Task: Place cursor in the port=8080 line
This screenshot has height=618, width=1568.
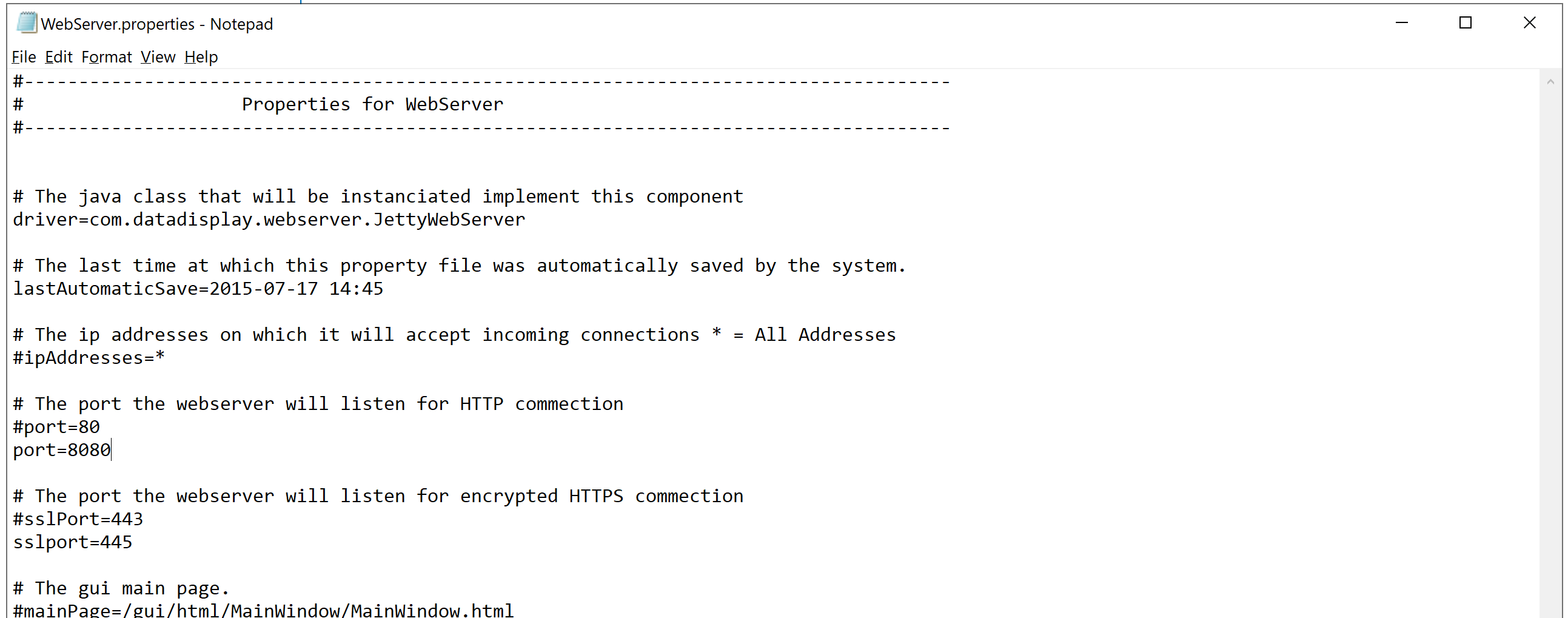Action: (x=62, y=451)
